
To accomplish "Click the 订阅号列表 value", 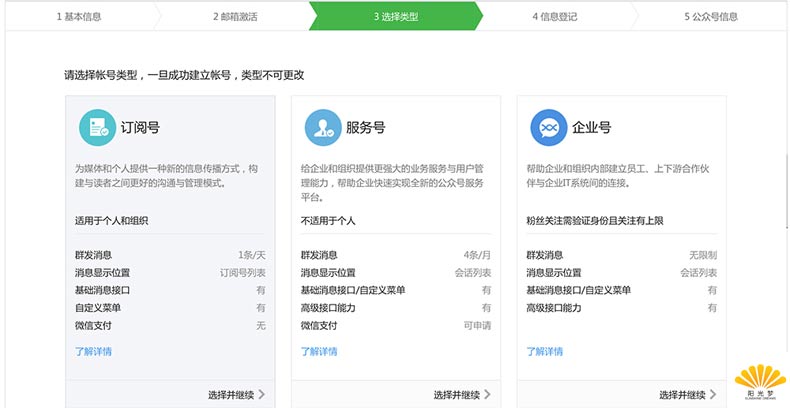I will [x=242, y=273].
